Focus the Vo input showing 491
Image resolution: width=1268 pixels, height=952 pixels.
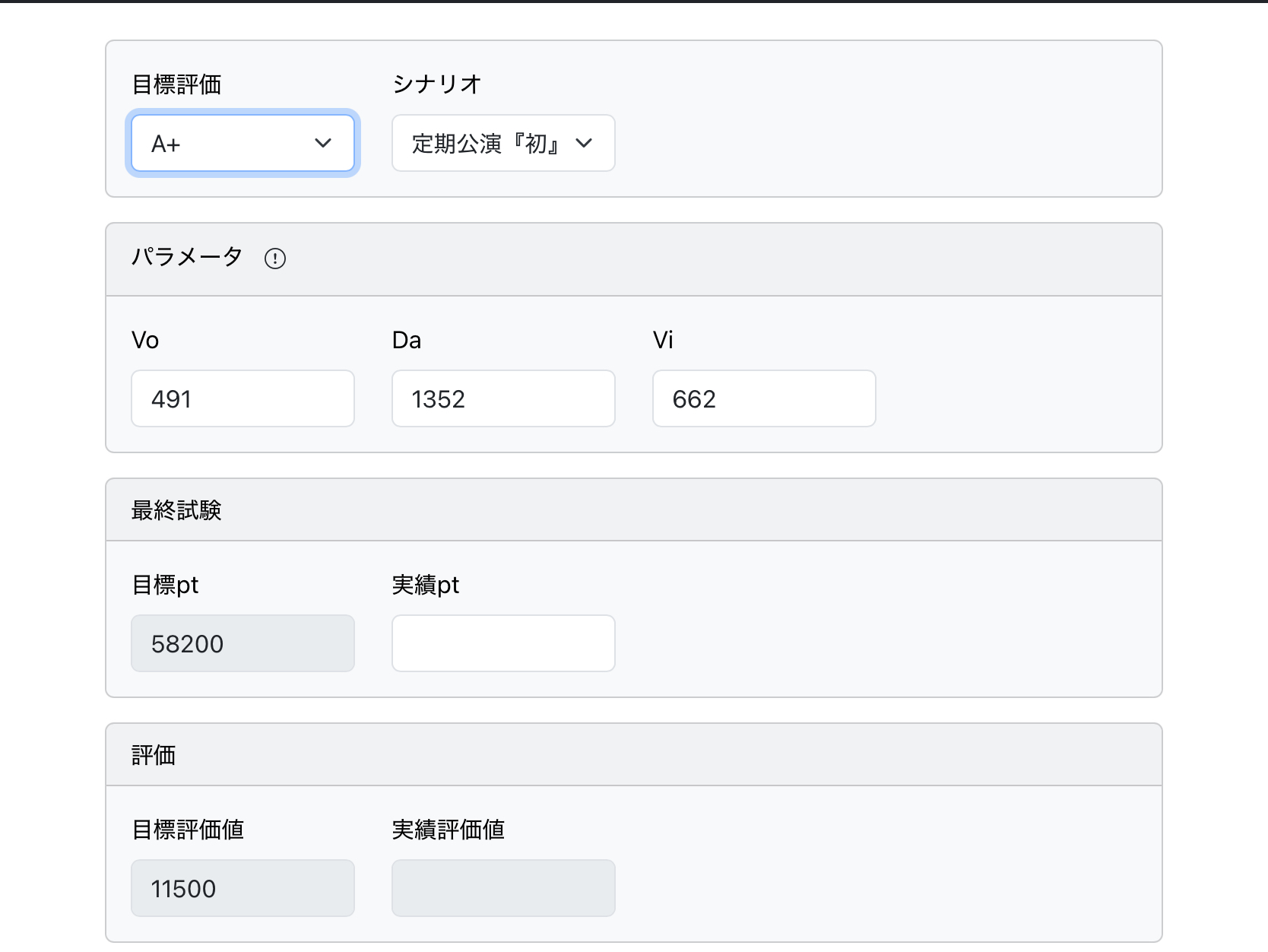(243, 399)
